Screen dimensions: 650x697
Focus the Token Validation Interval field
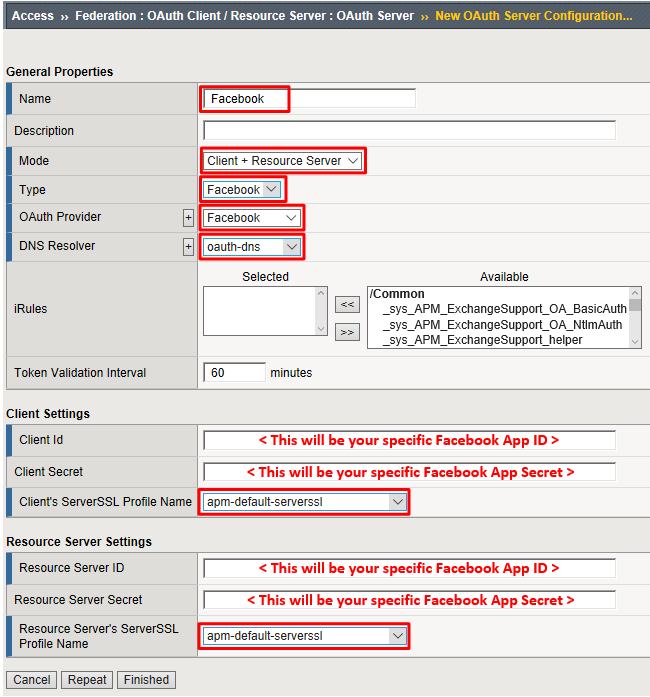tap(234, 372)
